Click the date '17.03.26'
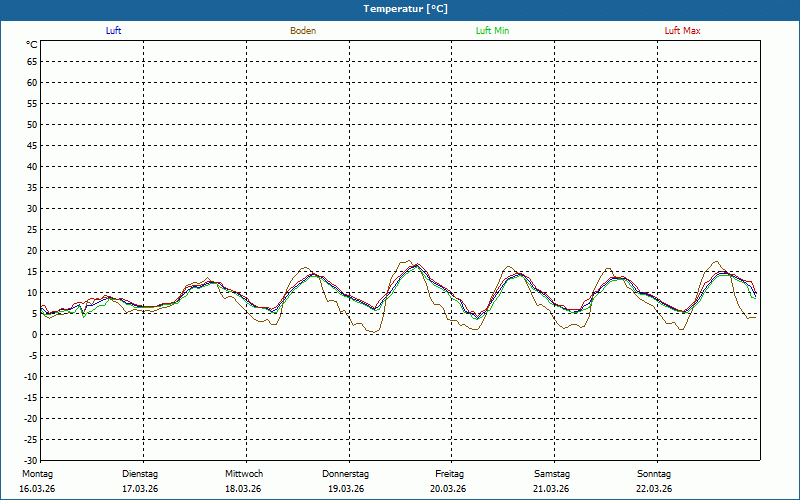The image size is (800, 500). coord(140,489)
